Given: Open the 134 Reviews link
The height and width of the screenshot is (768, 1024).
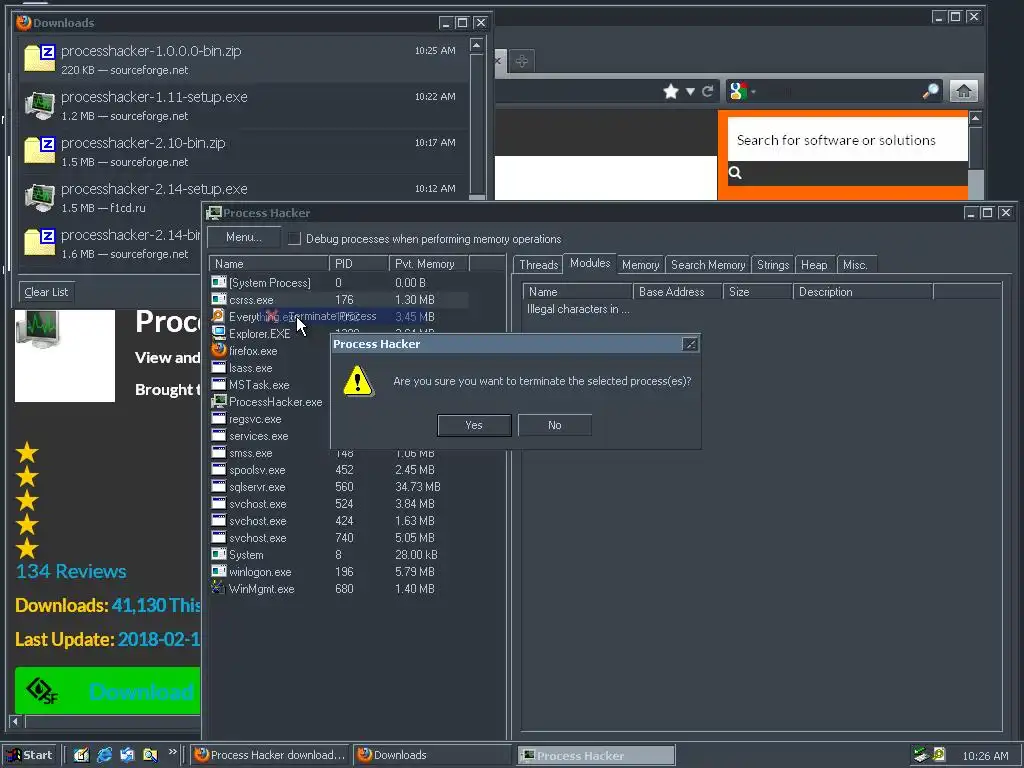Looking at the screenshot, I should [x=71, y=571].
